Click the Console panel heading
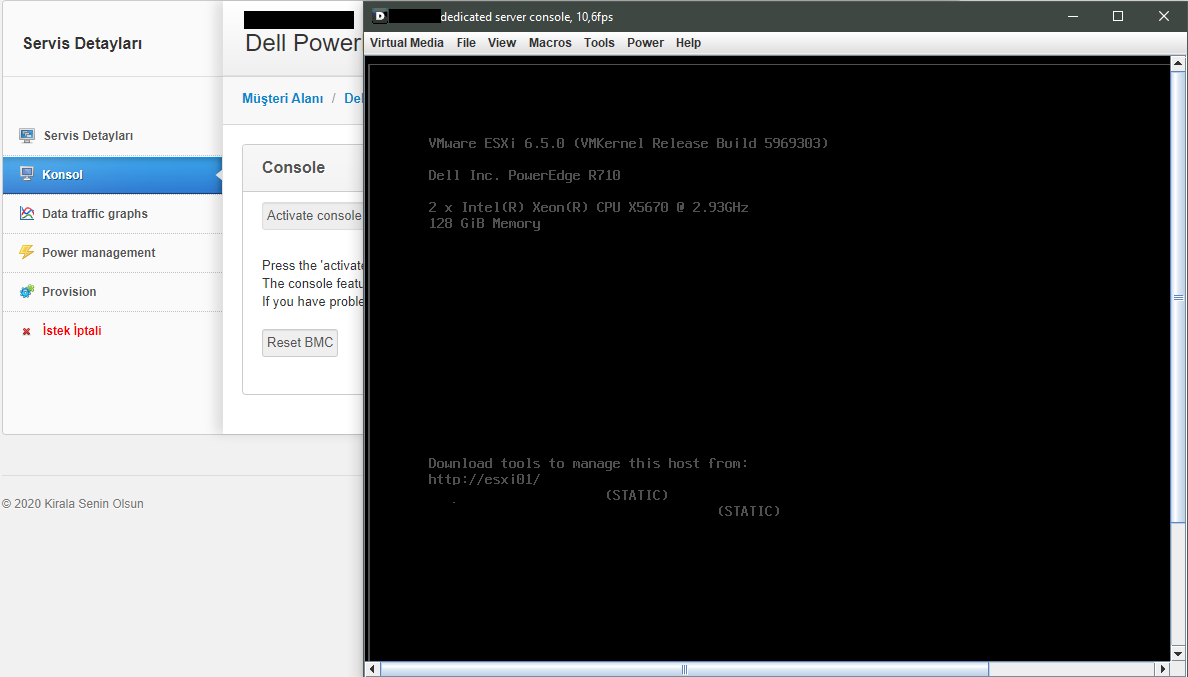The image size is (1188, 677). [293, 167]
